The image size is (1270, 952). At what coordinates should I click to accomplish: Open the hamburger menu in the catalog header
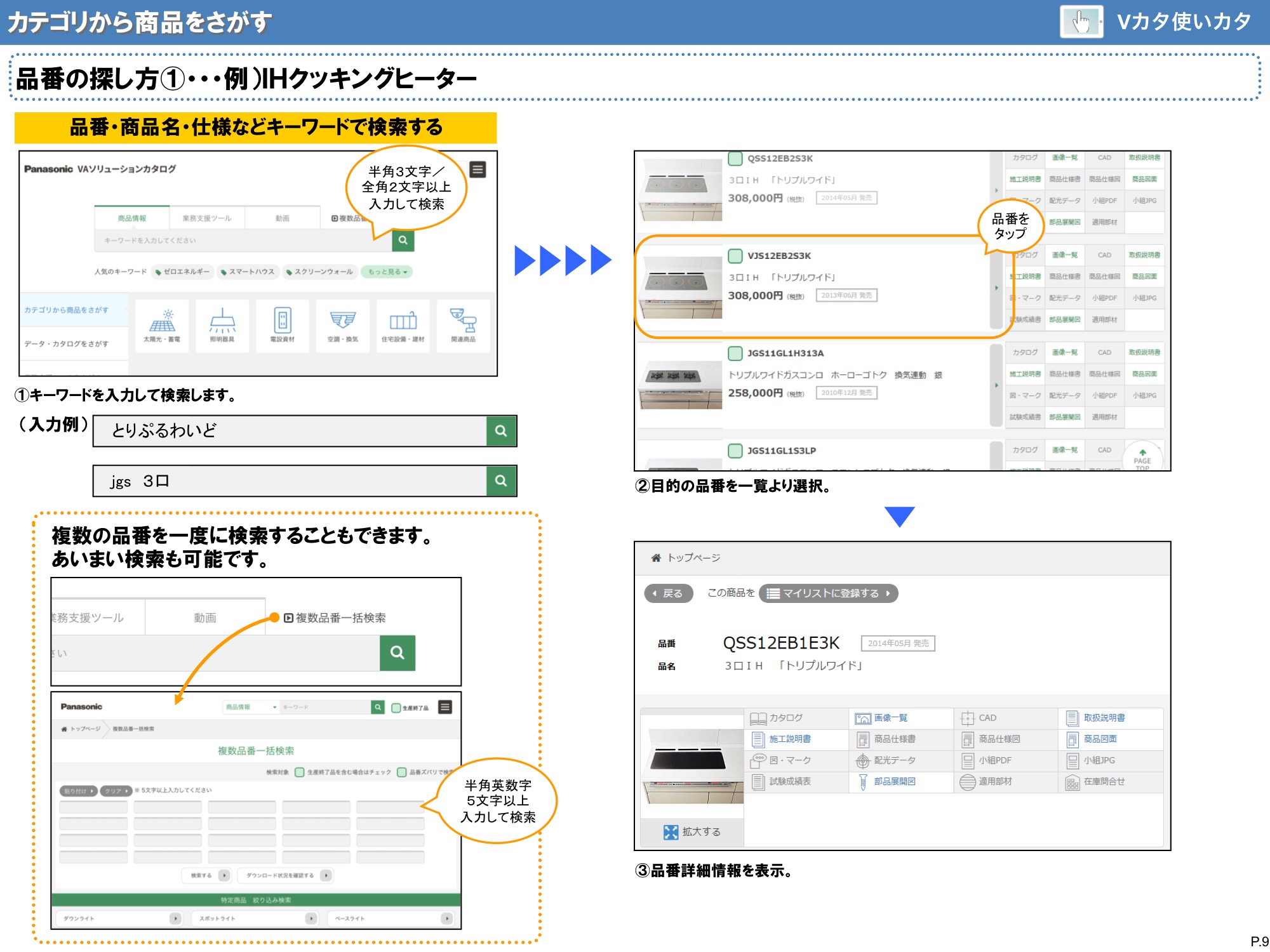click(476, 170)
